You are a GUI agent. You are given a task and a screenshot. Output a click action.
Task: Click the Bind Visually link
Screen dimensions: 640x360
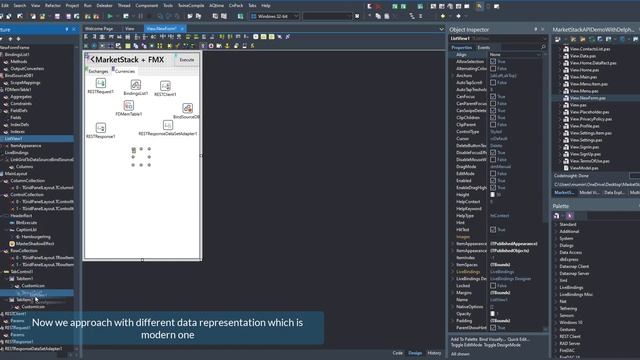click(x=492, y=339)
